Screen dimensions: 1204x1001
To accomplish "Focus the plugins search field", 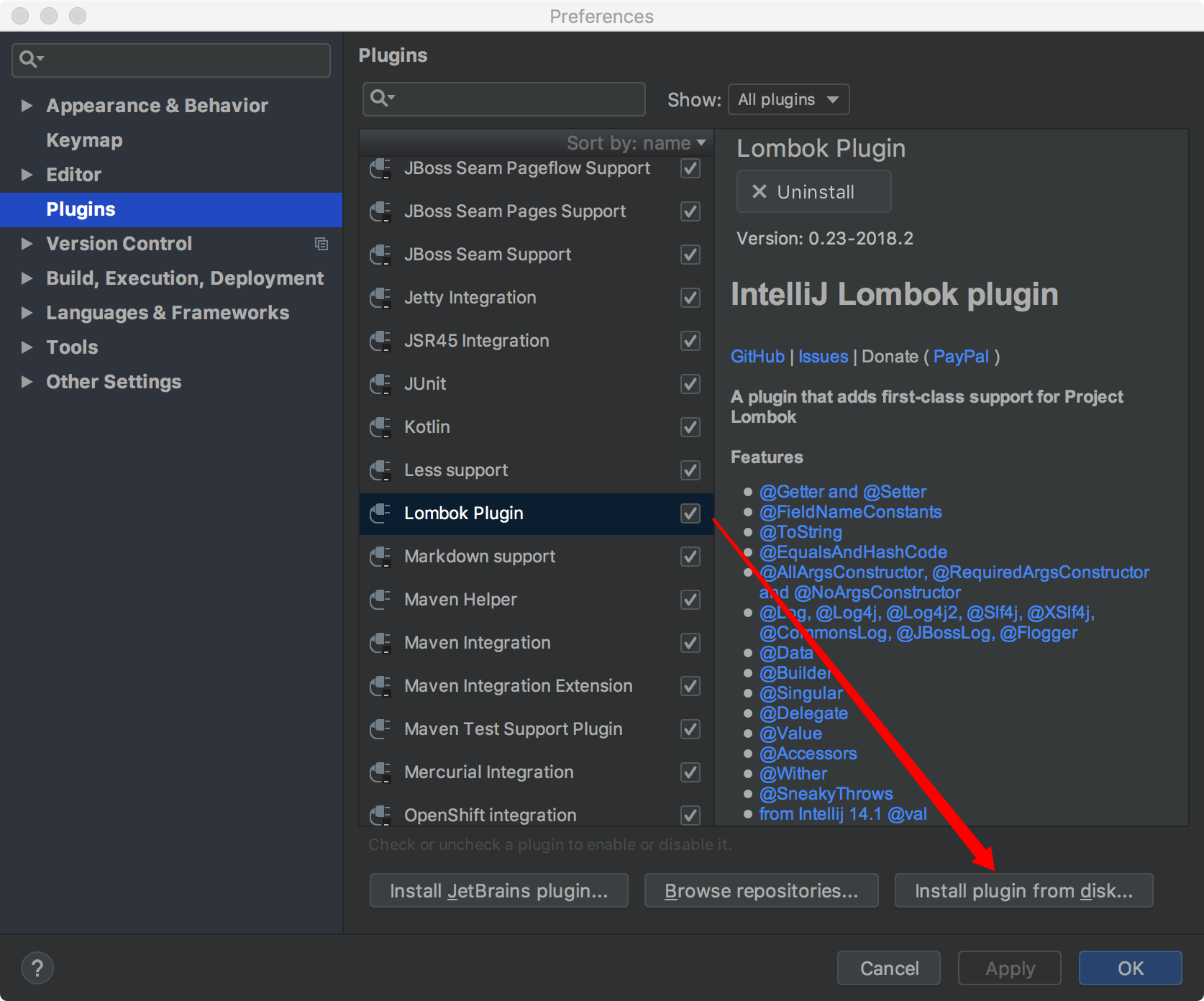I will pyautogui.click(x=503, y=99).
